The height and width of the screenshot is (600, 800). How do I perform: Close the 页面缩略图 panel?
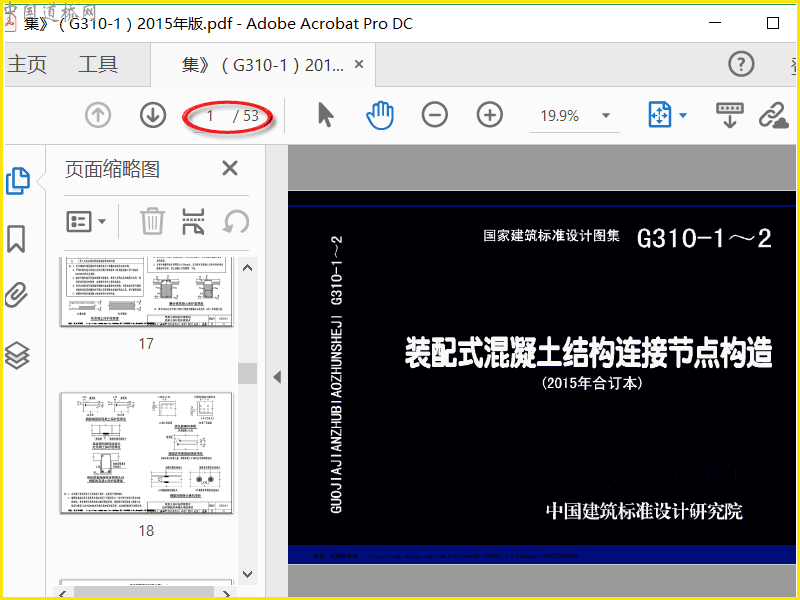[230, 168]
